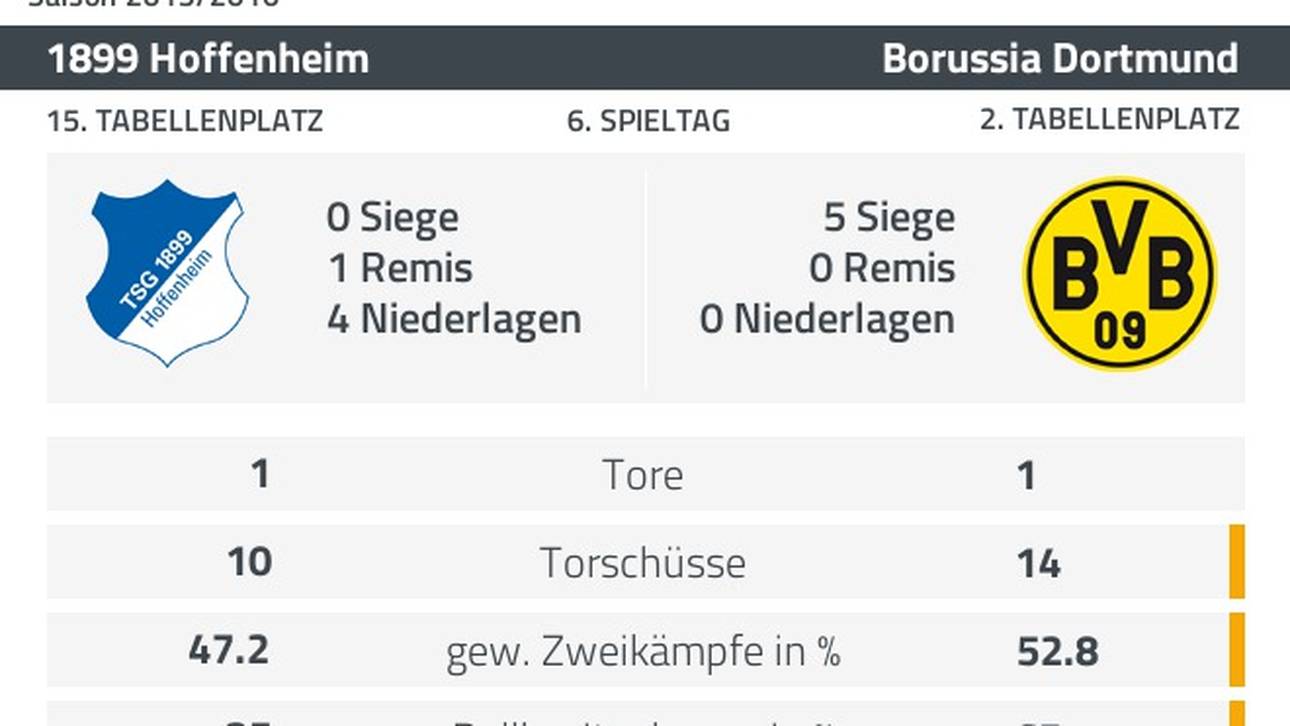
Task: Click Hoffenheim's 4 Niederlagen text
Action: coord(454,320)
